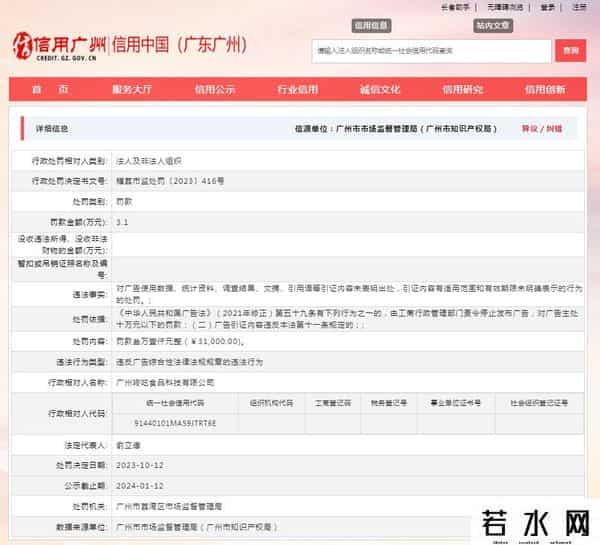The image size is (600, 545).
Task: Select the 法定代表人 name value
Action: point(128,445)
